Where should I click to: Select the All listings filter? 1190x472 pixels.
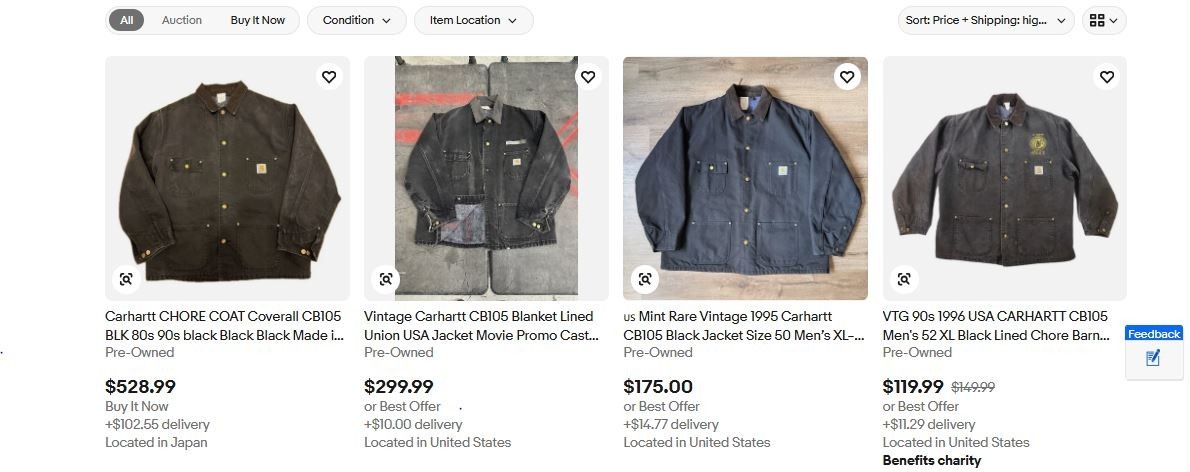pos(127,20)
